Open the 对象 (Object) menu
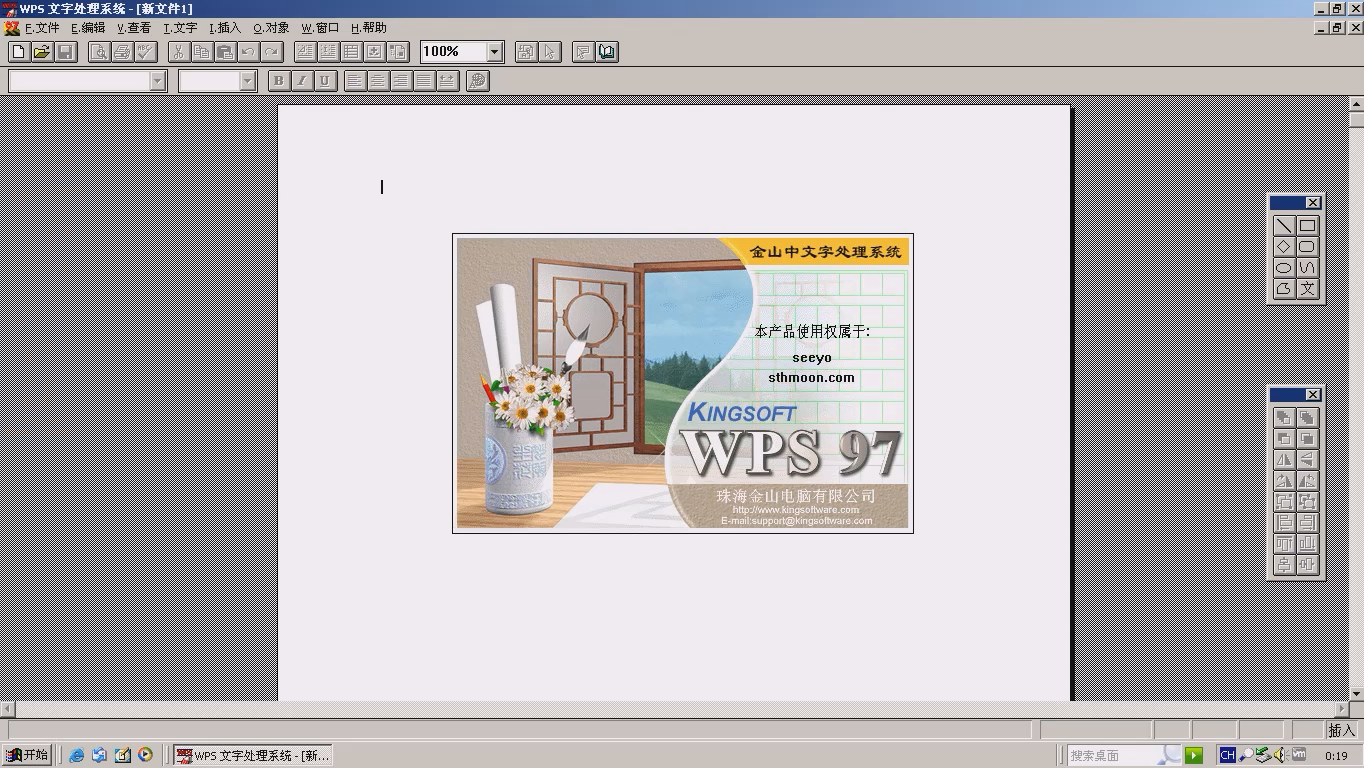The image size is (1364, 768). point(271,28)
